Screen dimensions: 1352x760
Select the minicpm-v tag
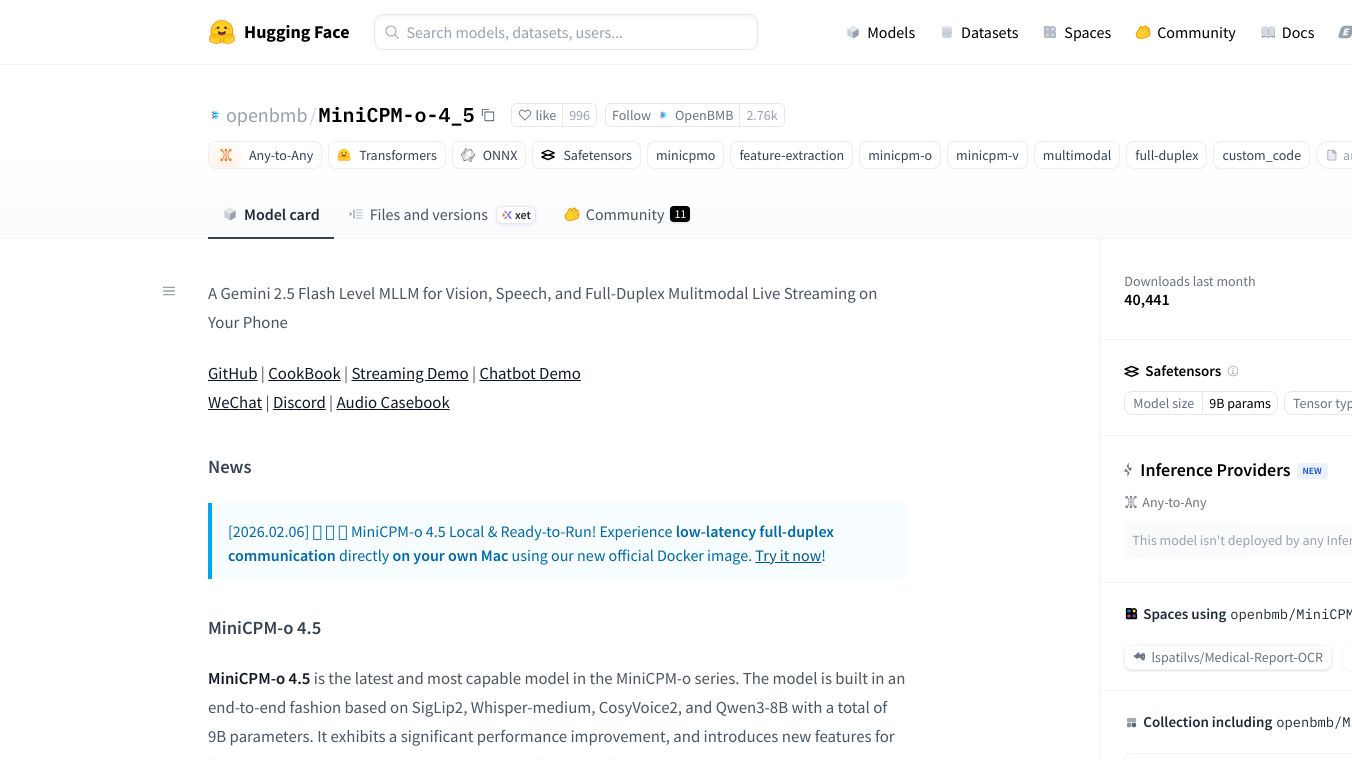987,155
